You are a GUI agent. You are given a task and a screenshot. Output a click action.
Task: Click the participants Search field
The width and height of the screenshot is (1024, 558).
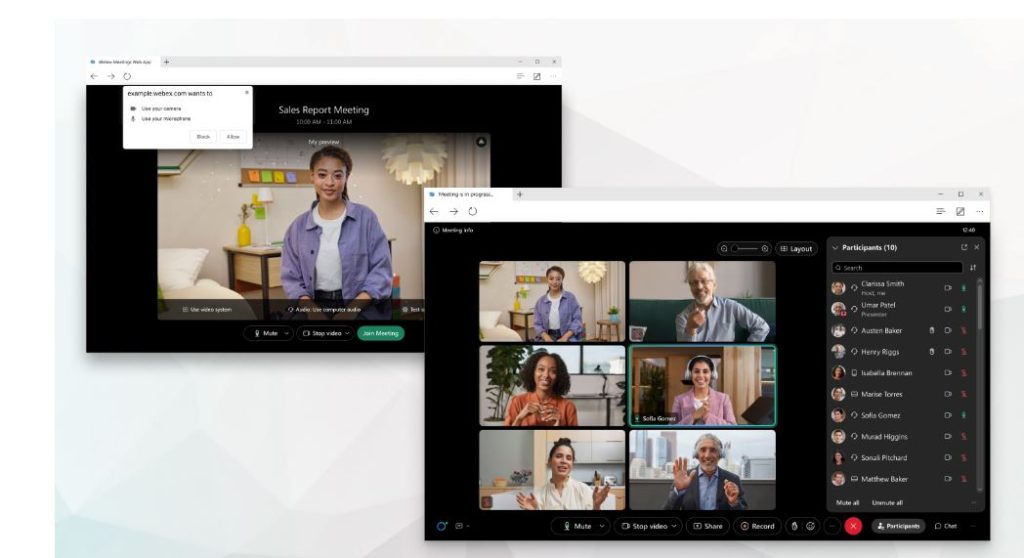(897, 268)
